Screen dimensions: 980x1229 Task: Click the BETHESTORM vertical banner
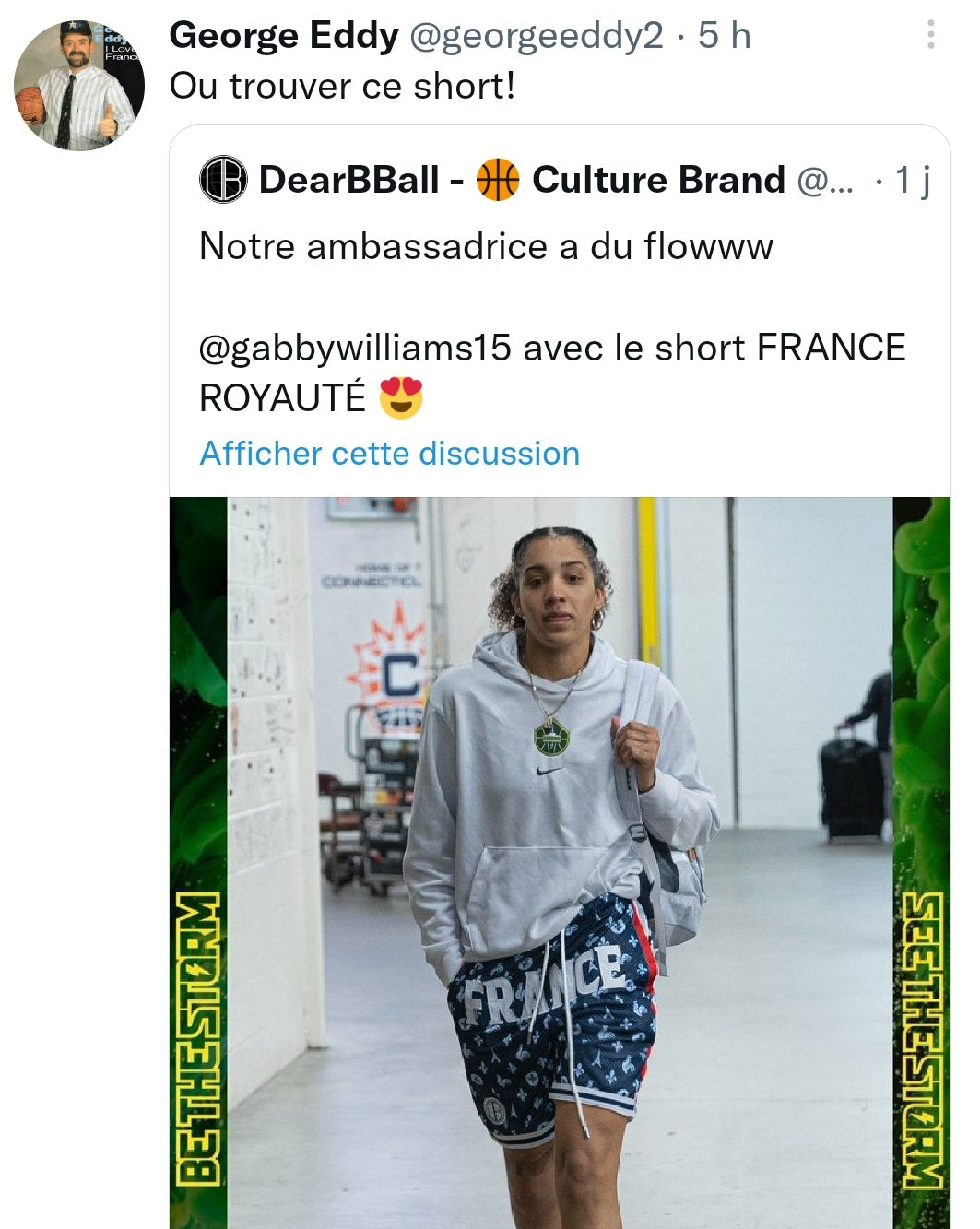pos(197,1037)
